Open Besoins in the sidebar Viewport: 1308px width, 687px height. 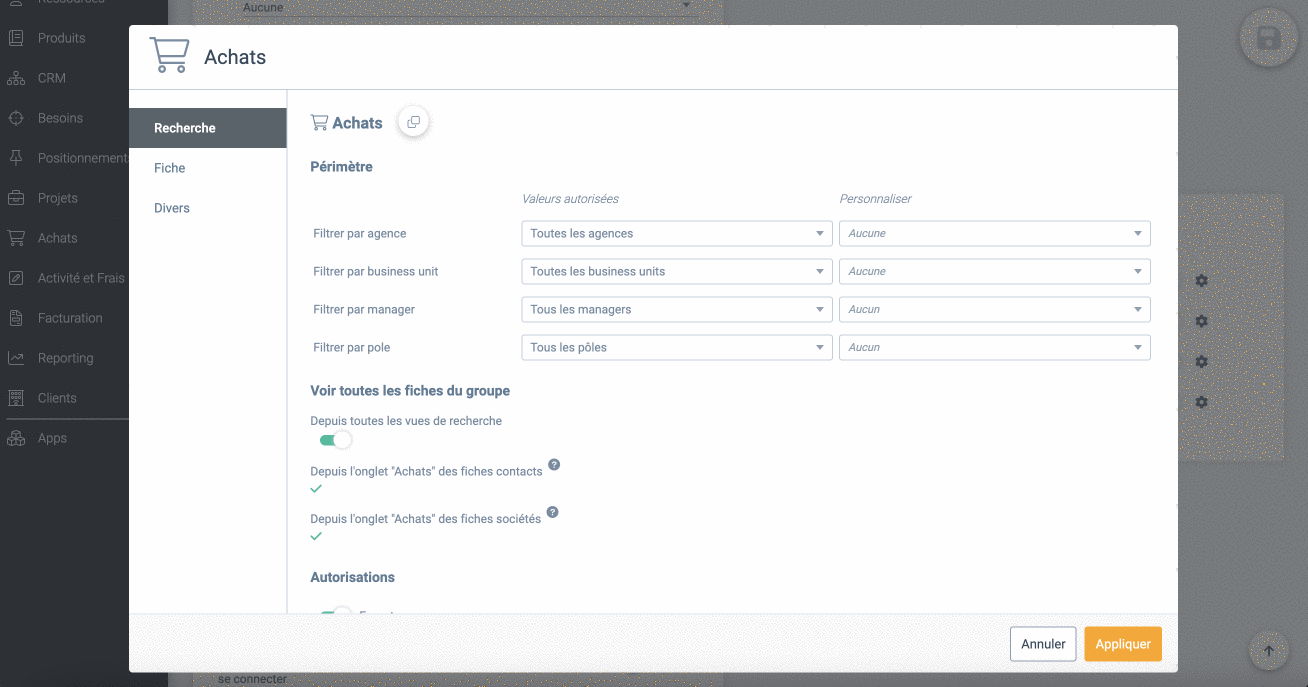(x=60, y=118)
